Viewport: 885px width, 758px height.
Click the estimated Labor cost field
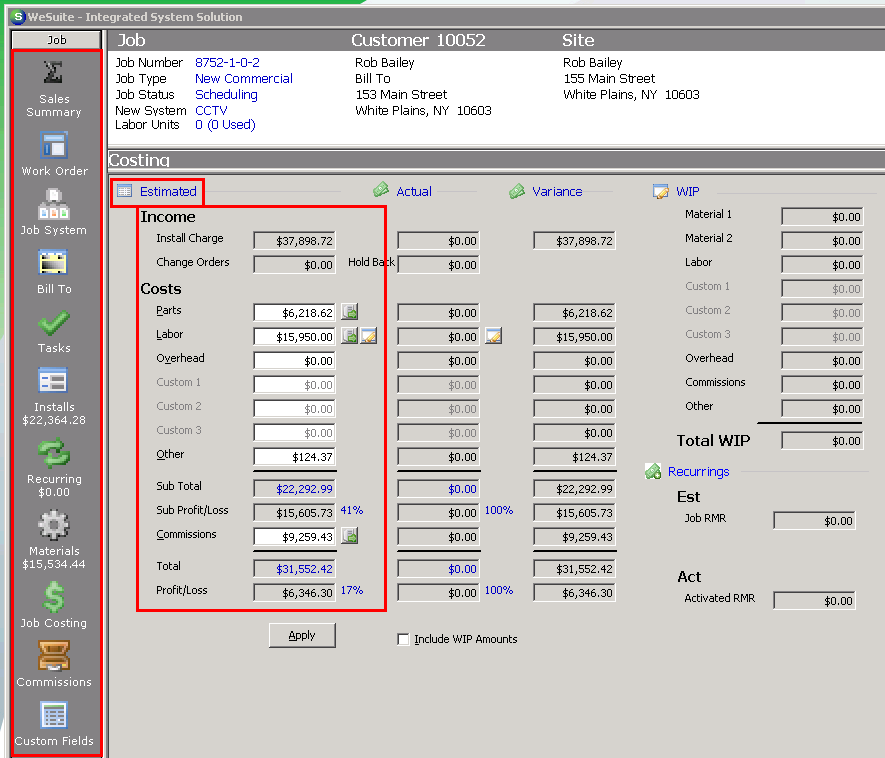[295, 337]
